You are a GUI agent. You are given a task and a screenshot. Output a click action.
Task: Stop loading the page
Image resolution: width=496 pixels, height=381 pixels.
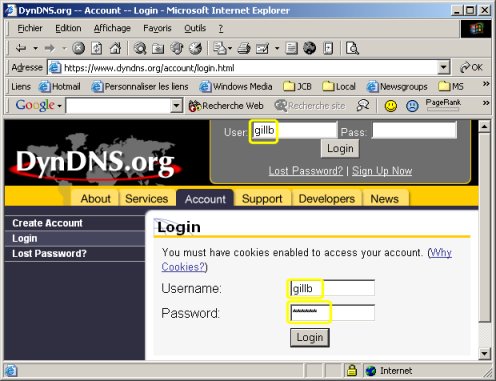[79, 49]
